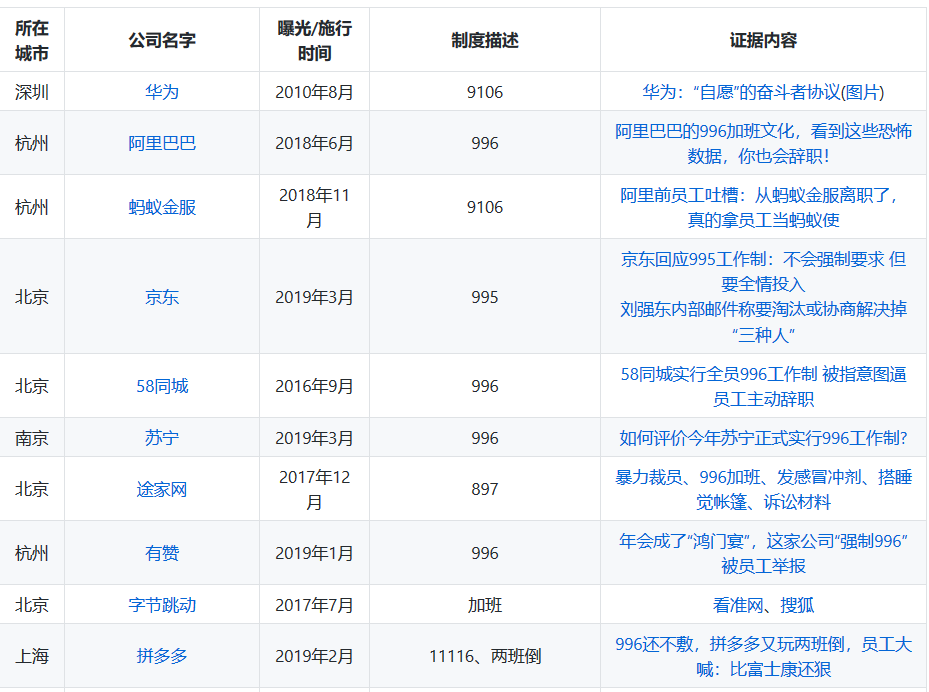Select the 996 cell in 苏宁 row
The image size is (929, 692).
coord(485,438)
